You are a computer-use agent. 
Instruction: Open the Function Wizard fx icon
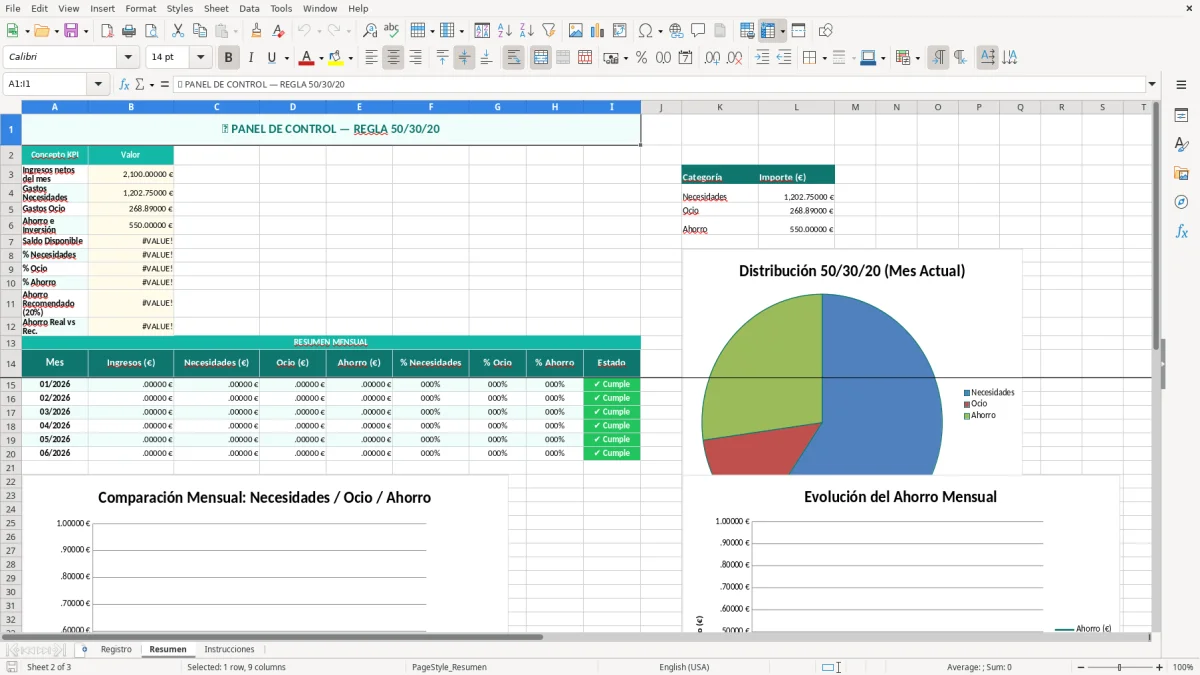coord(125,85)
